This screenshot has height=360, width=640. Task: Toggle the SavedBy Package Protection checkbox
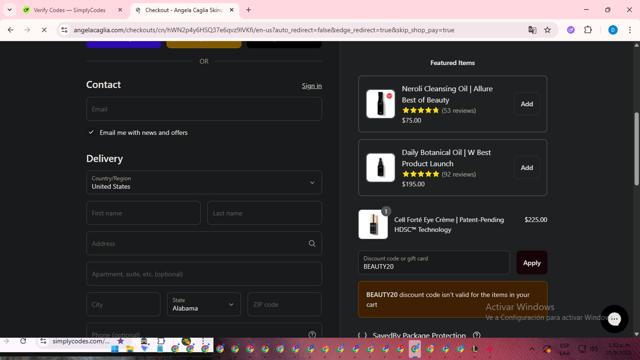point(362,335)
